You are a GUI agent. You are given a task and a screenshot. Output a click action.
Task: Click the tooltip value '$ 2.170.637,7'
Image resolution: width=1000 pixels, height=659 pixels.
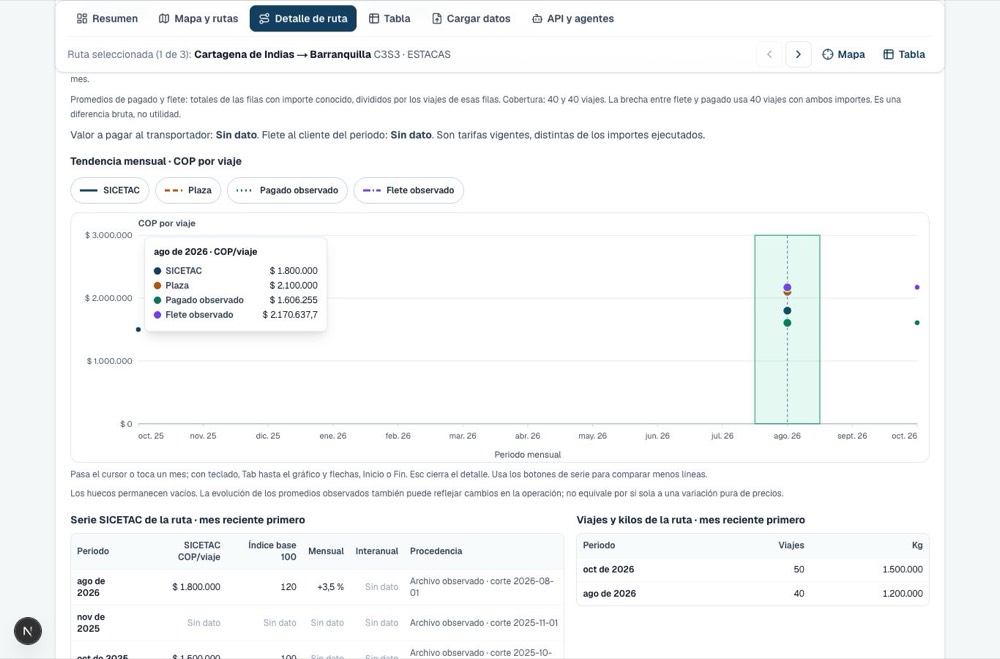click(290, 315)
